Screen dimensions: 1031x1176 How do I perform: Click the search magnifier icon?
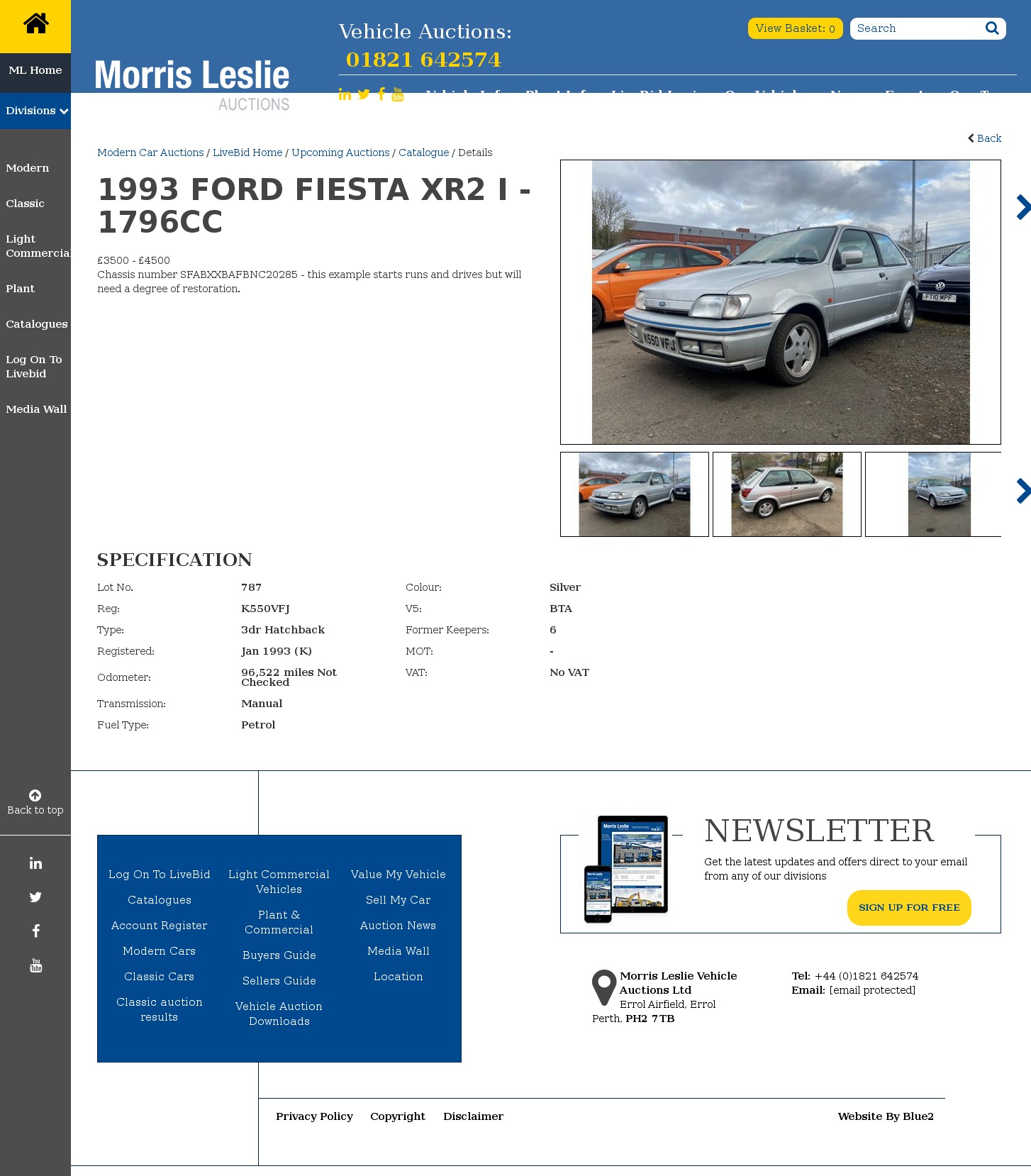coord(992,28)
